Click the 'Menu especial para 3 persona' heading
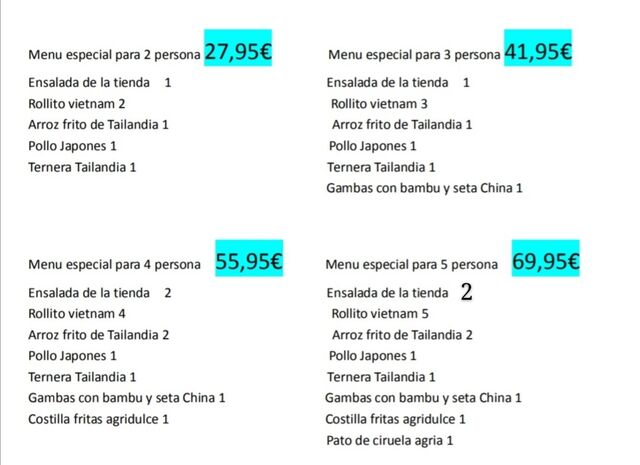Screen dimensions: 640x465 pos(413,54)
